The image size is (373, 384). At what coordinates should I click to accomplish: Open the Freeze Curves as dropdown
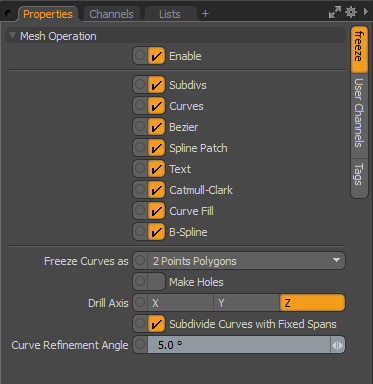point(246,261)
